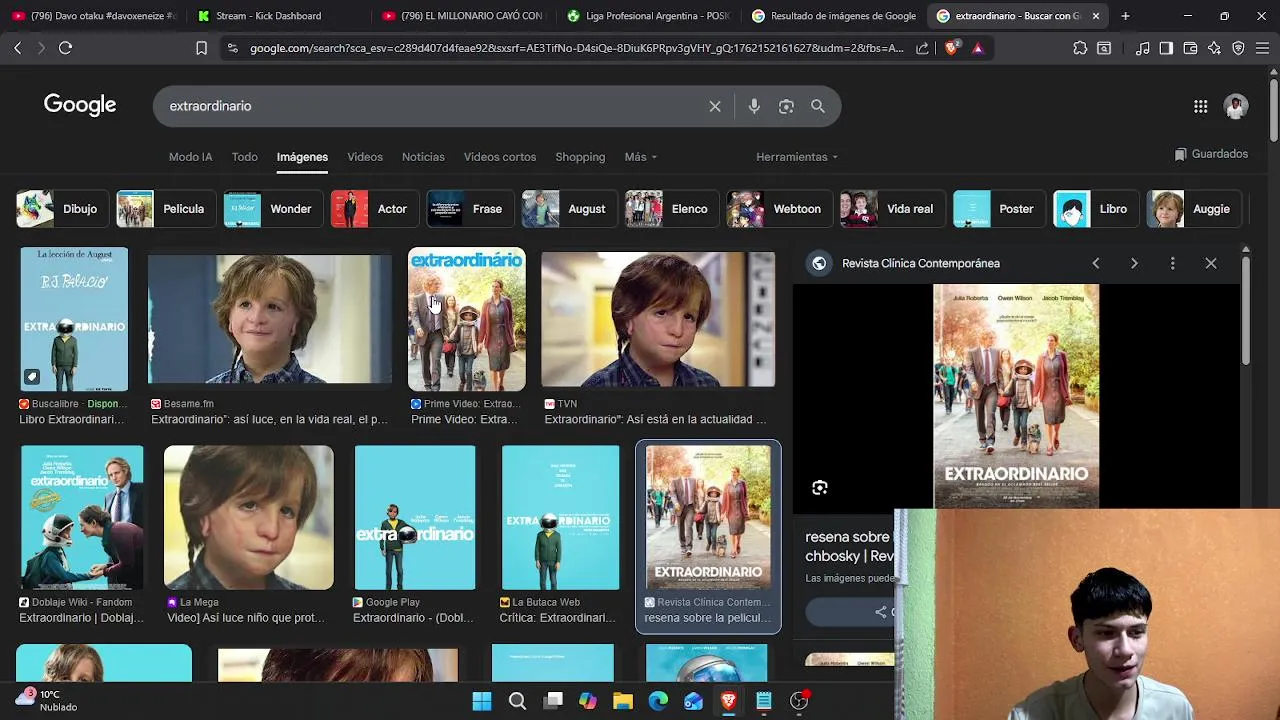The width and height of the screenshot is (1280, 720).
Task: Filter by Poster chip
Action: (x=997, y=209)
